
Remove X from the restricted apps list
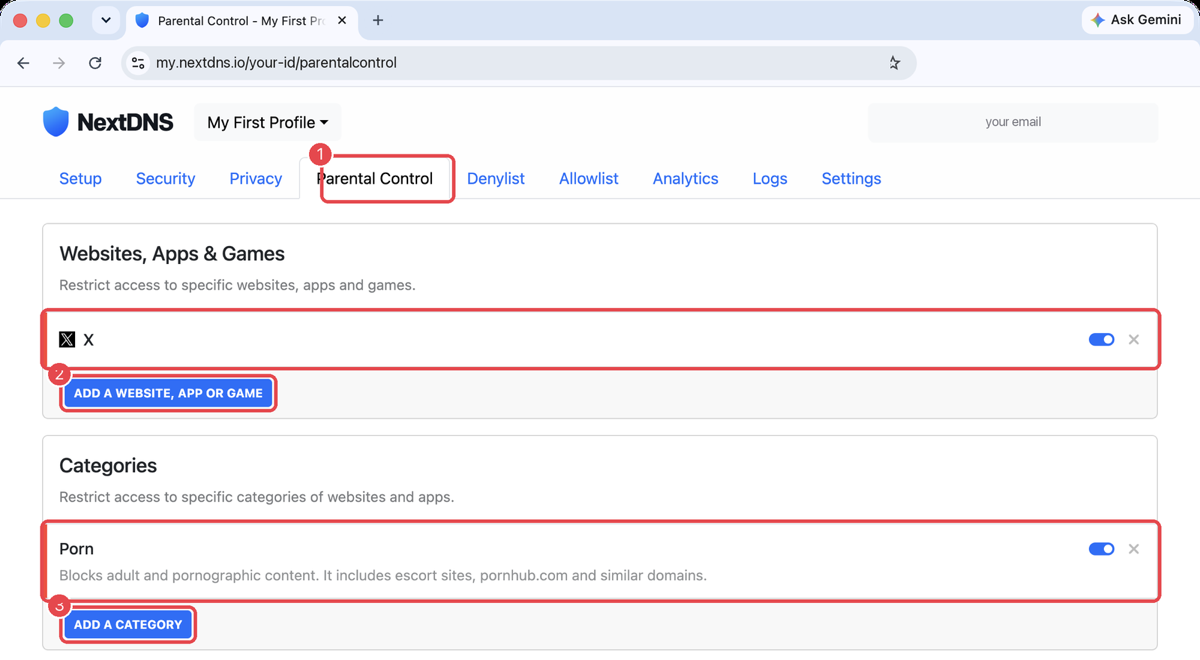coord(1134,340)
